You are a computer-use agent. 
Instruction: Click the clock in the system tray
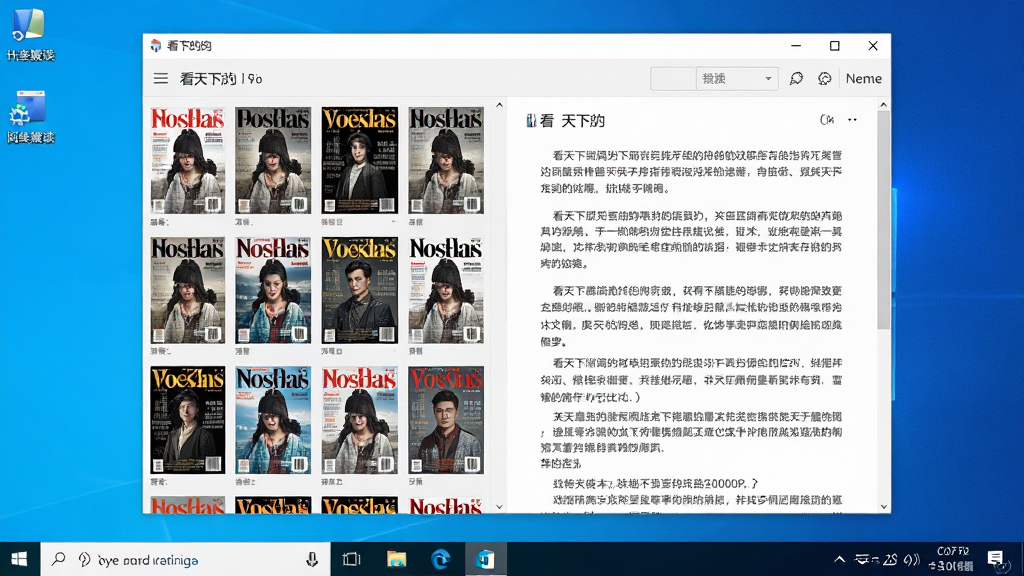(952, 559)
